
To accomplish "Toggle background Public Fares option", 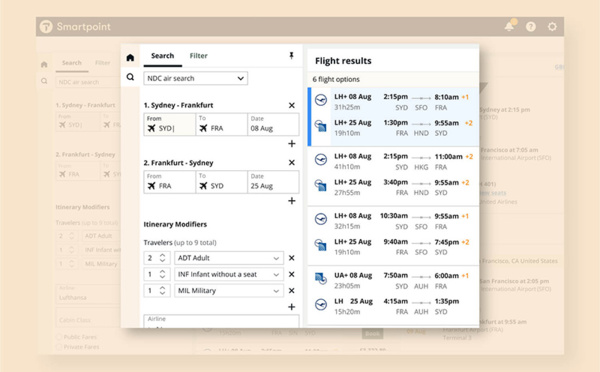I will coord(59,337).
